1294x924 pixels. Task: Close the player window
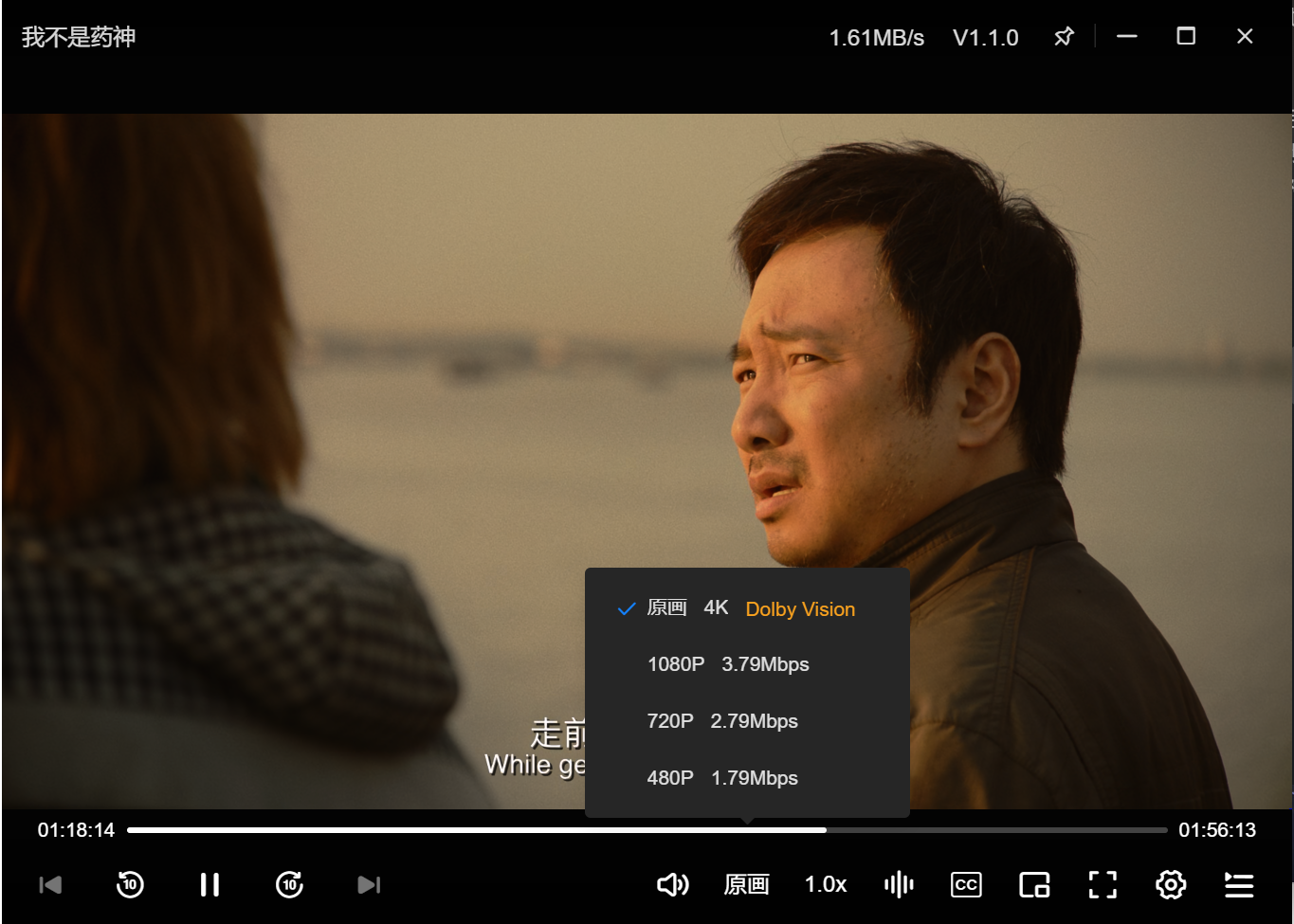1245,36
